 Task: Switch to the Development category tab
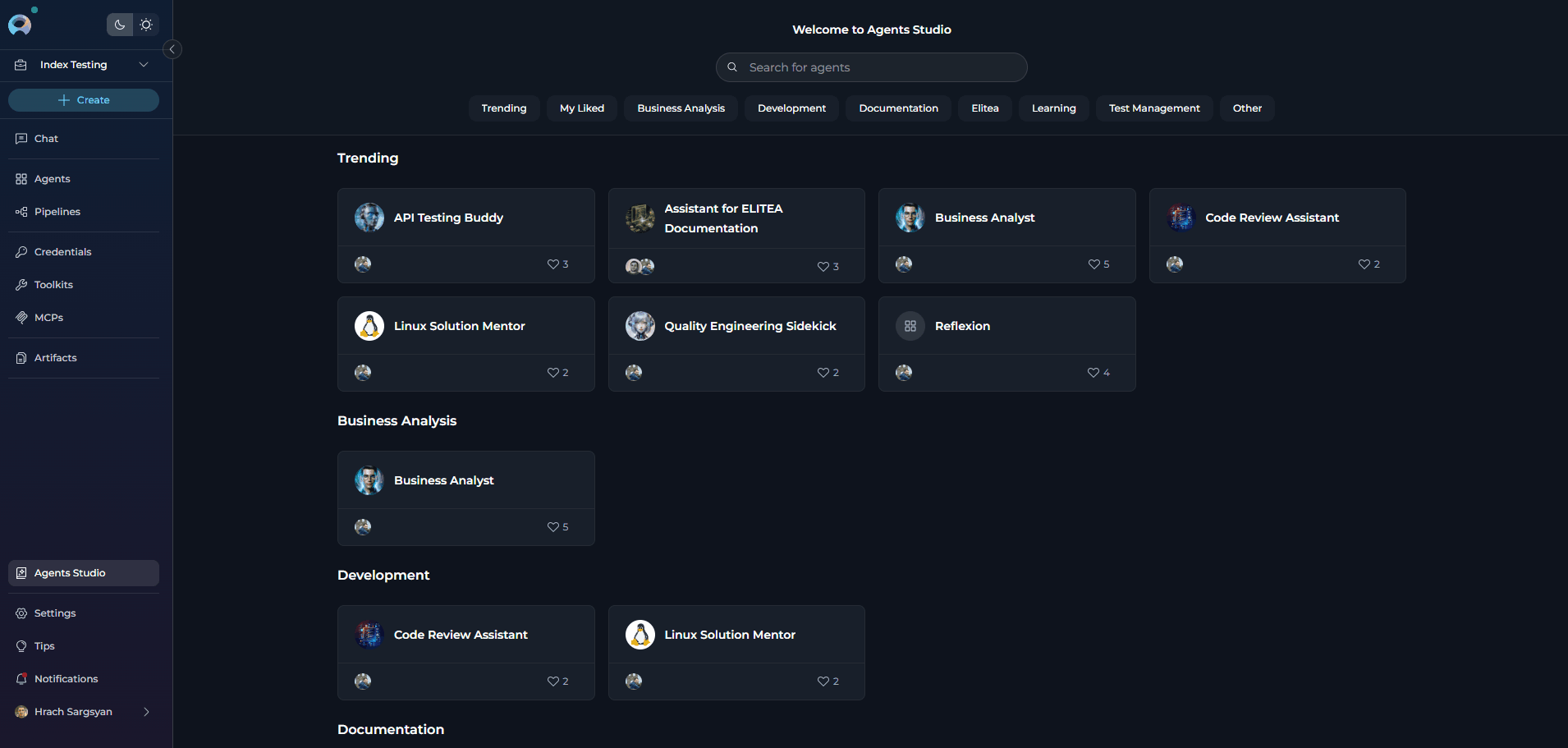(x=791, y=108)
